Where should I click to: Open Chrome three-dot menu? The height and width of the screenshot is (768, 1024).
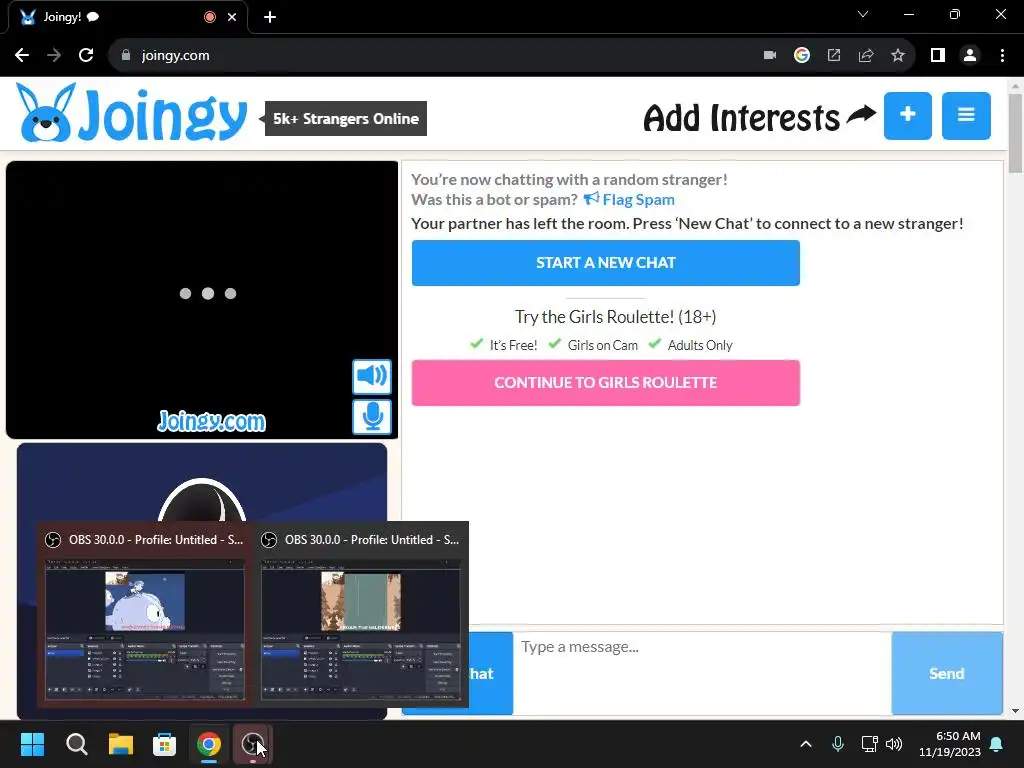(1002, 56)
